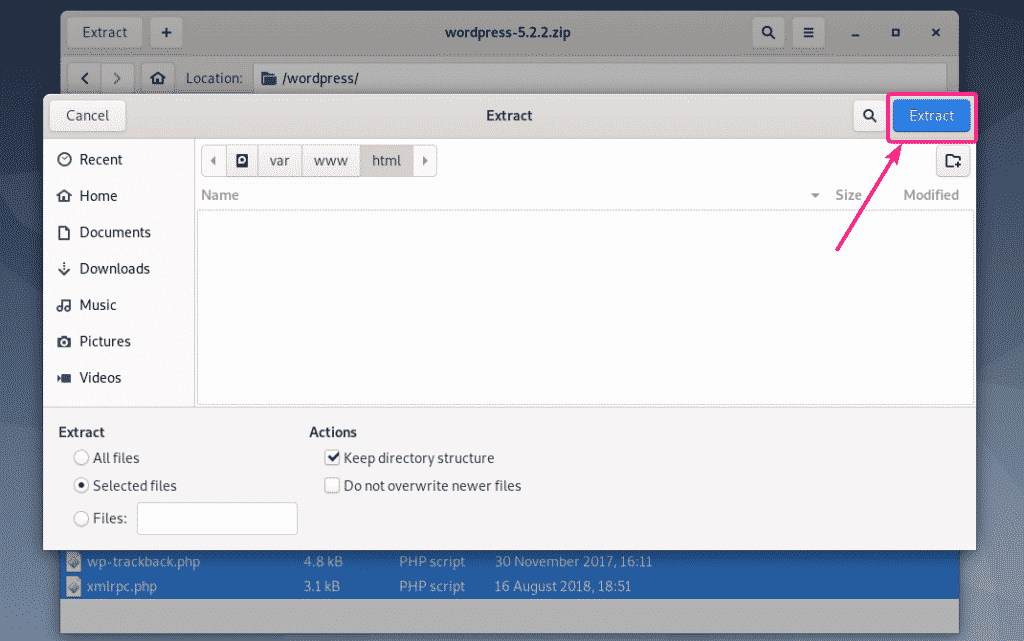Click the sort arrow beside the Name column
This screenshot has width=1024, height=641.
815,196
